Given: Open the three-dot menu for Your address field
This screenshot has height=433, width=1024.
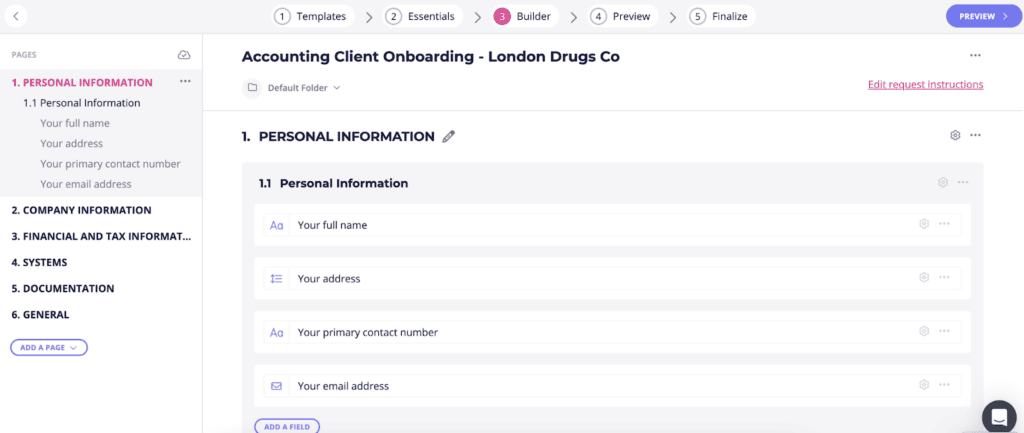Looking at the screenshot, I should click(944, 277).
